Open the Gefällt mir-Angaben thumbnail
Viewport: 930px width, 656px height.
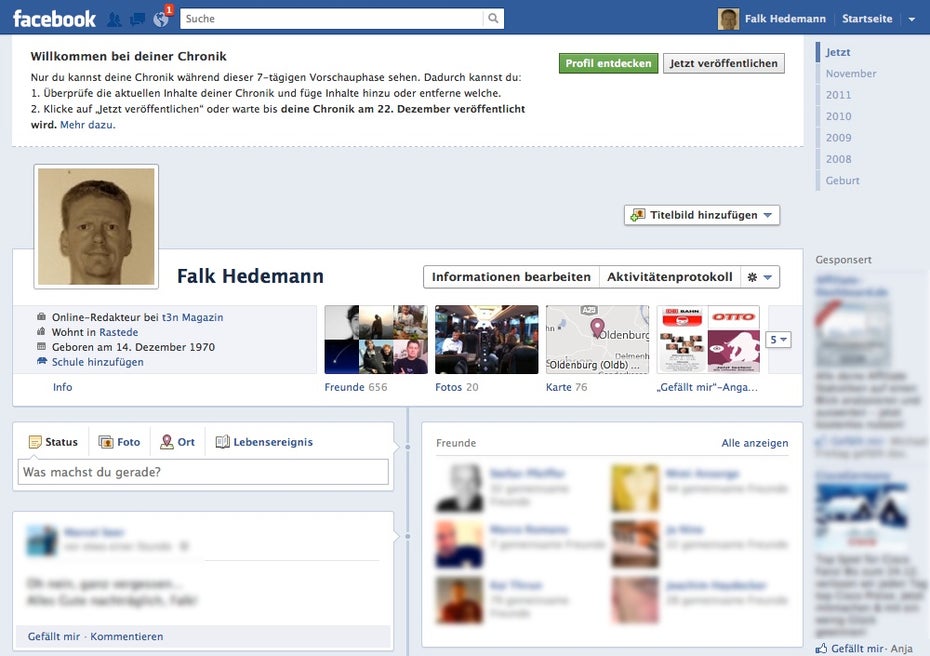point(708,339)
